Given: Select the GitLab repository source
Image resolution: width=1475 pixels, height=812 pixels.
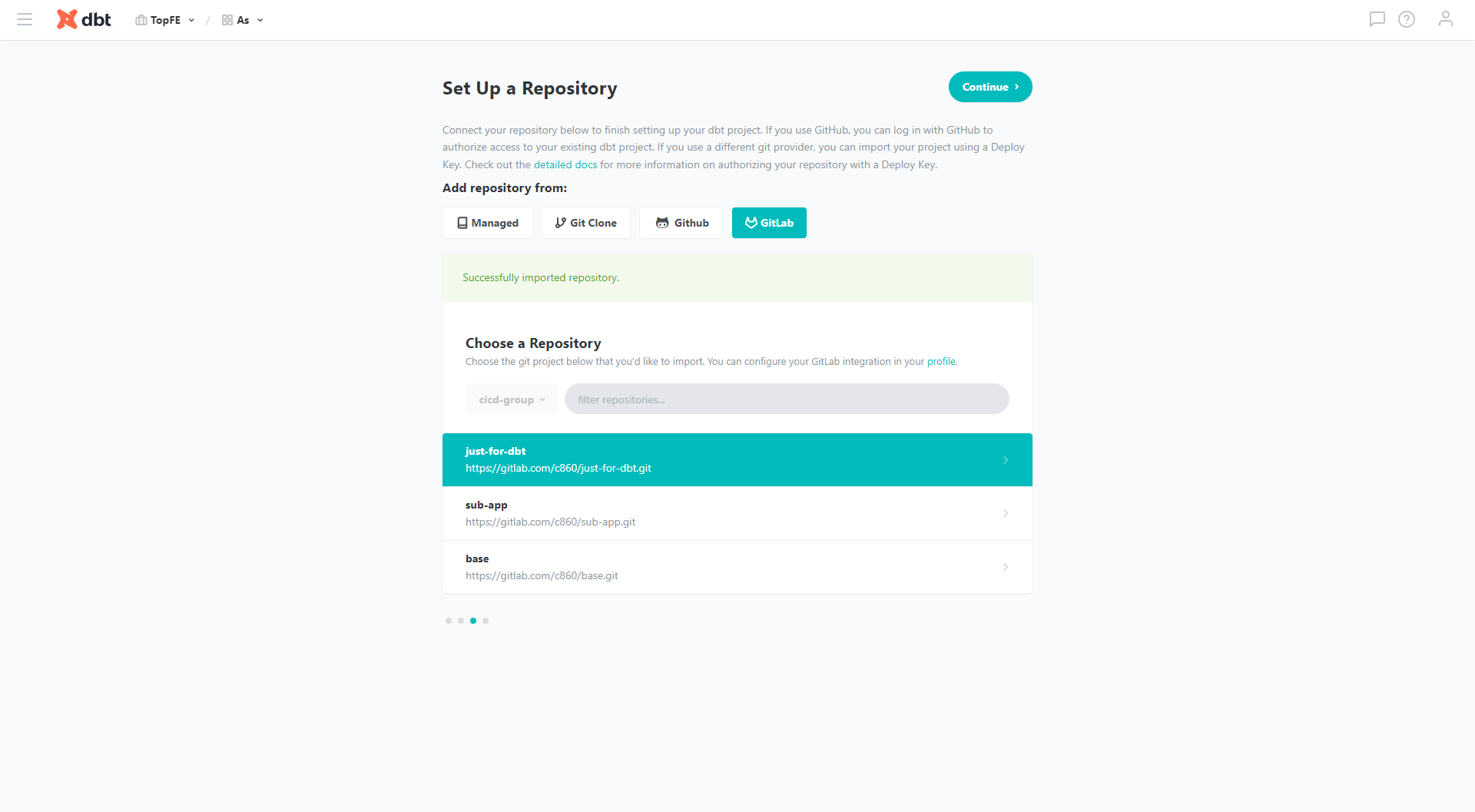Looking at the screenshot, I should click(769, 223).
